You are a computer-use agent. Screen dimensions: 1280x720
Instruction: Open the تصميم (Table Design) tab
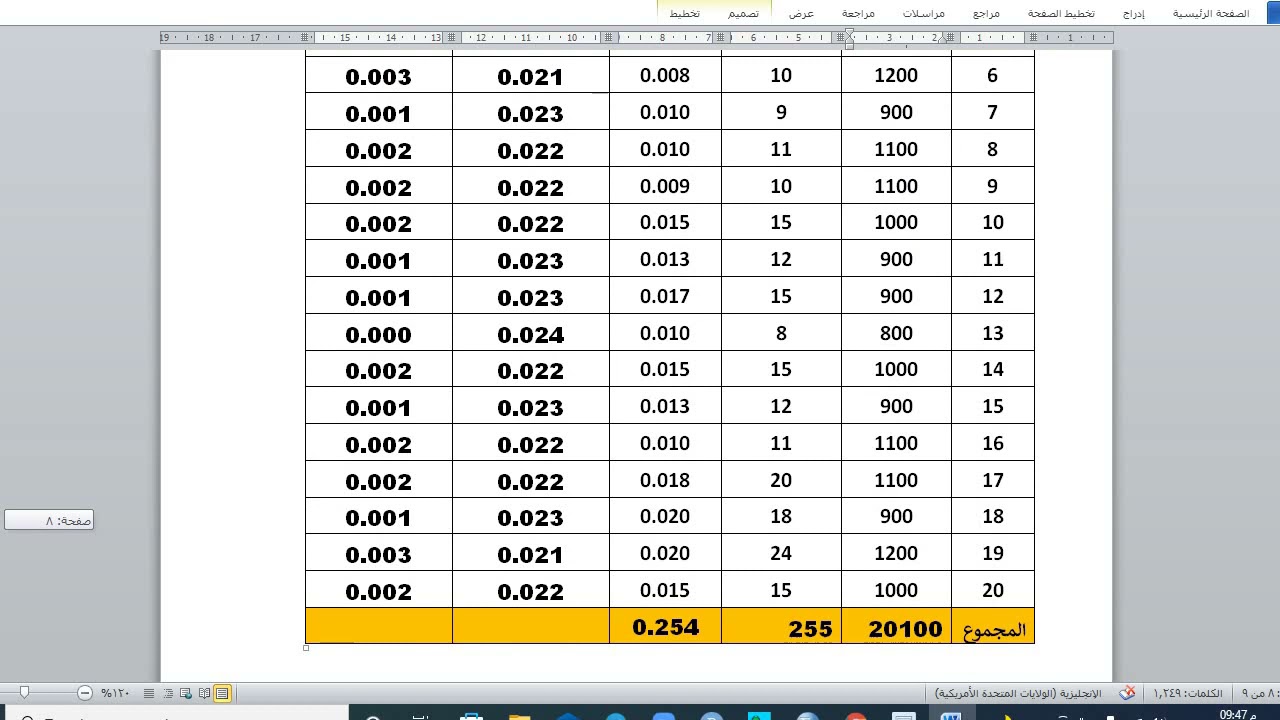tap(743, 14)
